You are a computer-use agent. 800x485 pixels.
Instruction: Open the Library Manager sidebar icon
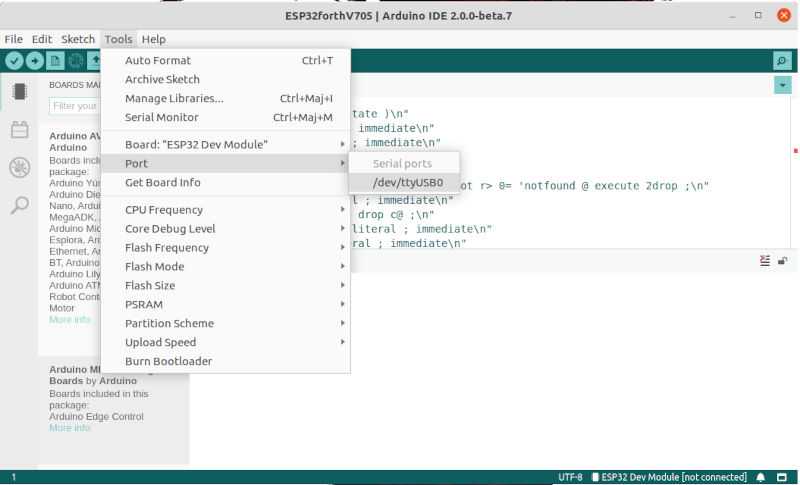pyautogui.click(x=19, y=129)
